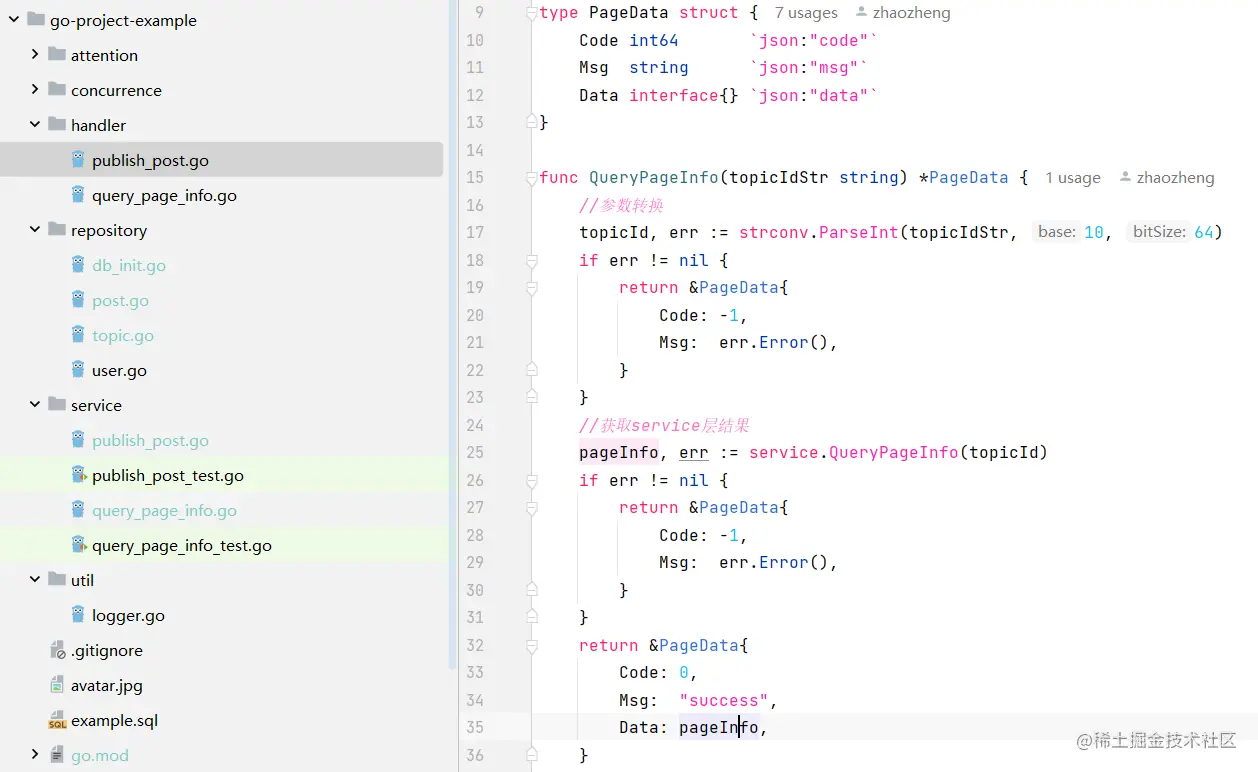Collapse the util folder chevron
Image resolution: width=1258 pixels, height=772 pixels.
pos(35,580)
